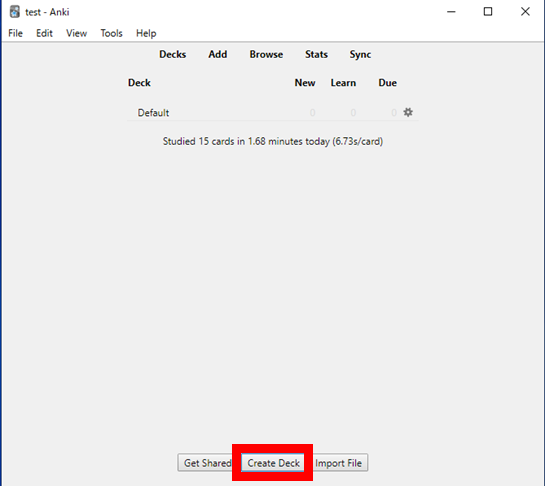
Task: Open options gear for Default deck
Action: [x=408, y=112]
